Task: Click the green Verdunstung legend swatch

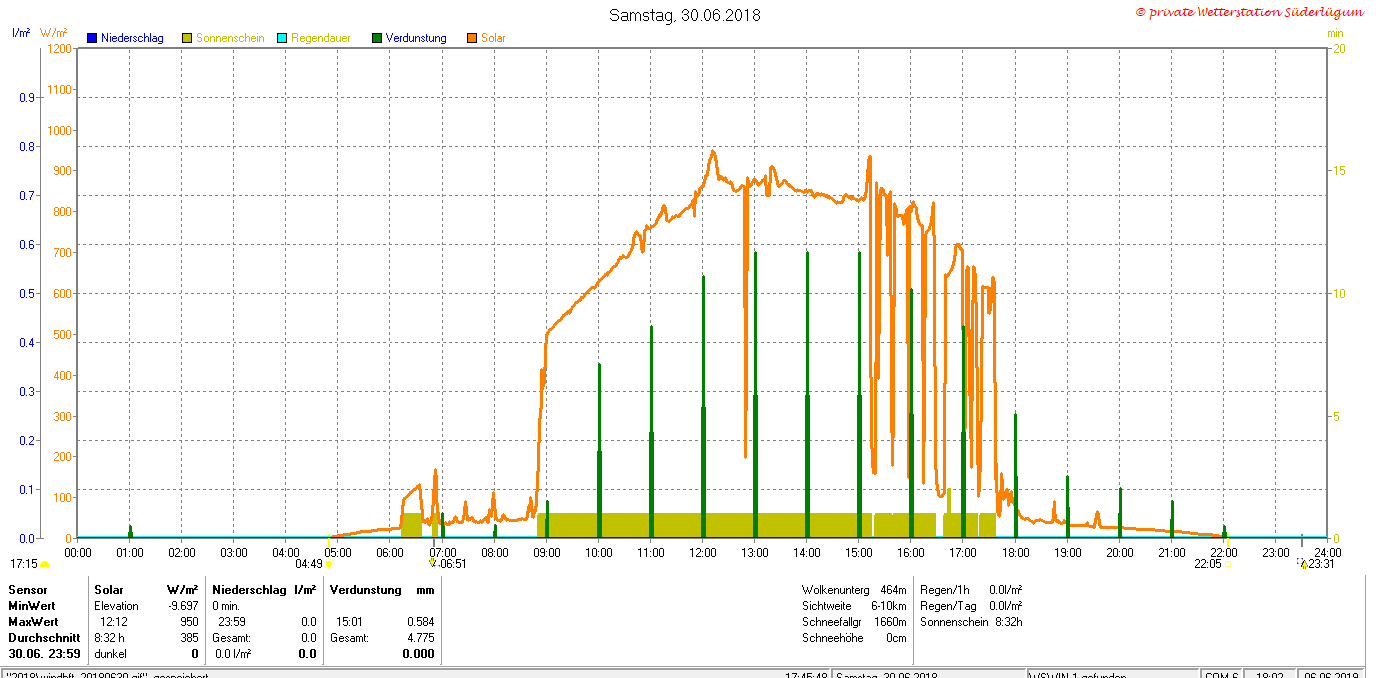Action: [376, 38]
